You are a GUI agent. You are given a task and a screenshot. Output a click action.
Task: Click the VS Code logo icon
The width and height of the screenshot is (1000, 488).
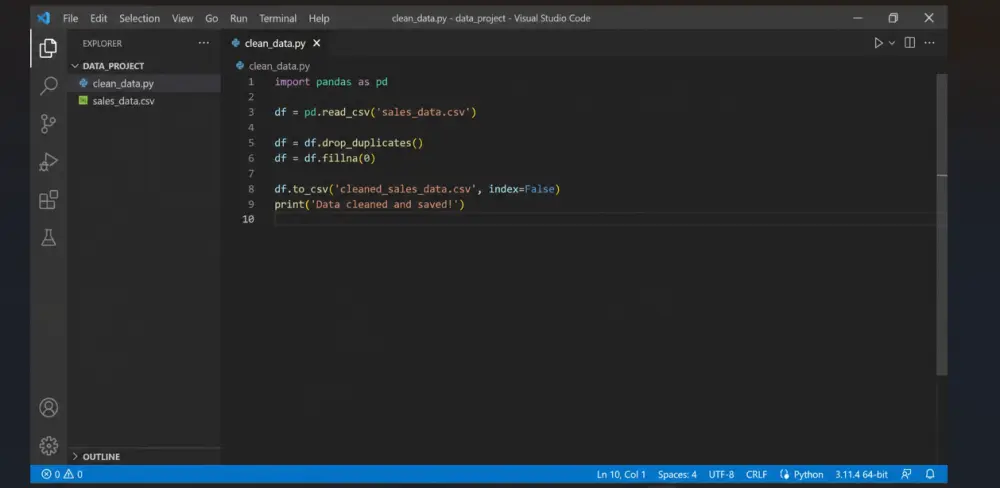[x=43, y=18]
